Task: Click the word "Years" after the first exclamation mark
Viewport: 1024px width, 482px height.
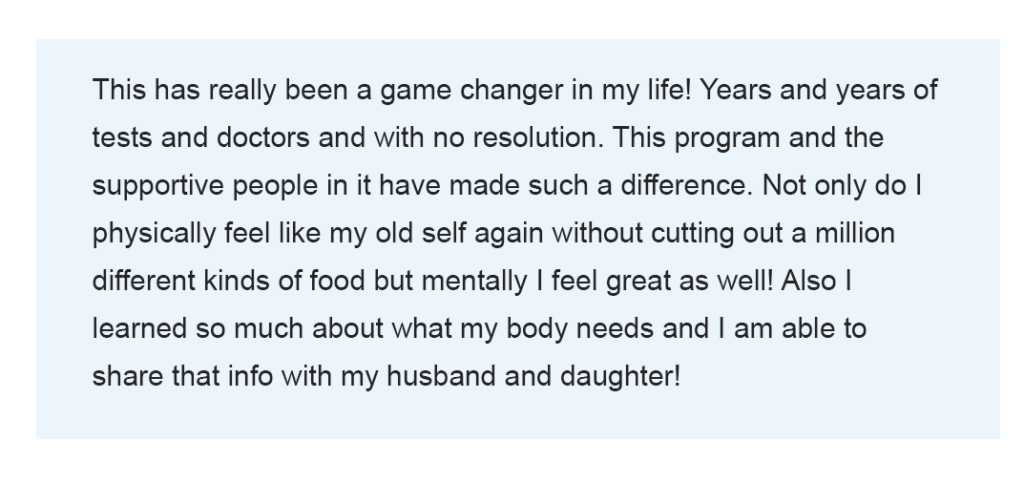Action: point(735,89)
